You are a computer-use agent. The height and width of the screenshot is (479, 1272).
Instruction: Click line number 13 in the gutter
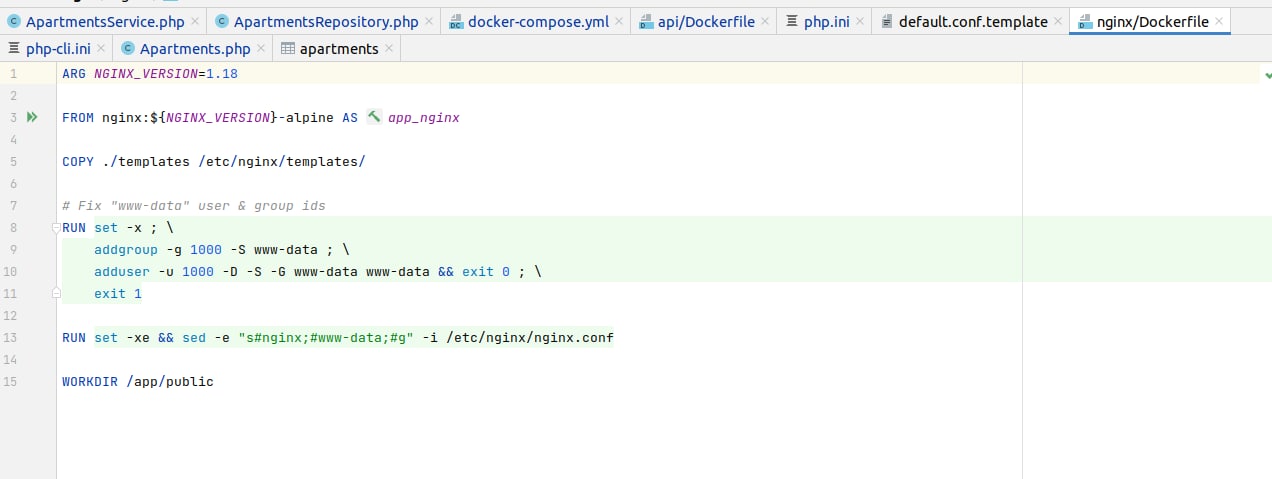(x=11, y=338)
